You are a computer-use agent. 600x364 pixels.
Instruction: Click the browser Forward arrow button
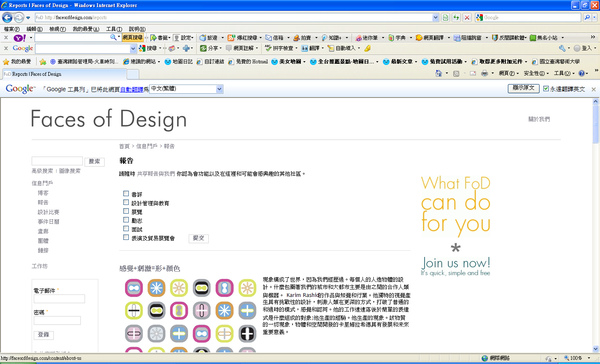tap(18, 18)
